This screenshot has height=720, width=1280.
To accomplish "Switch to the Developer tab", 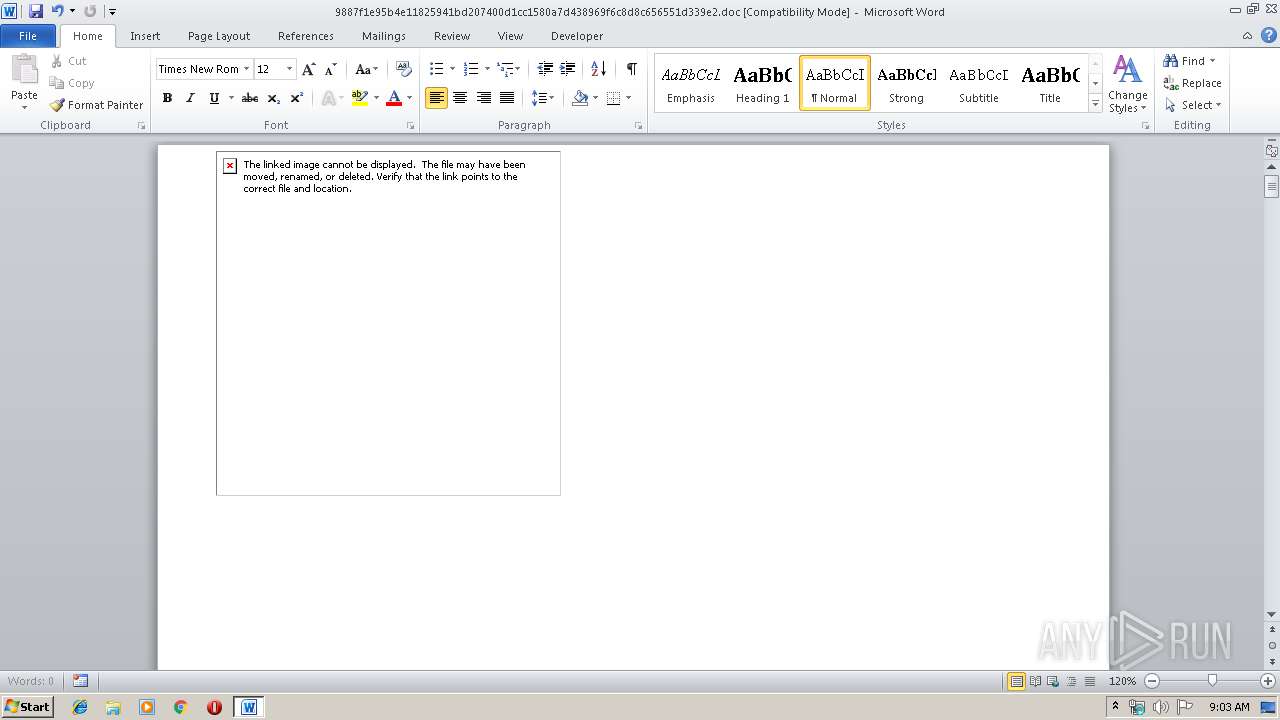I will 577,36.
